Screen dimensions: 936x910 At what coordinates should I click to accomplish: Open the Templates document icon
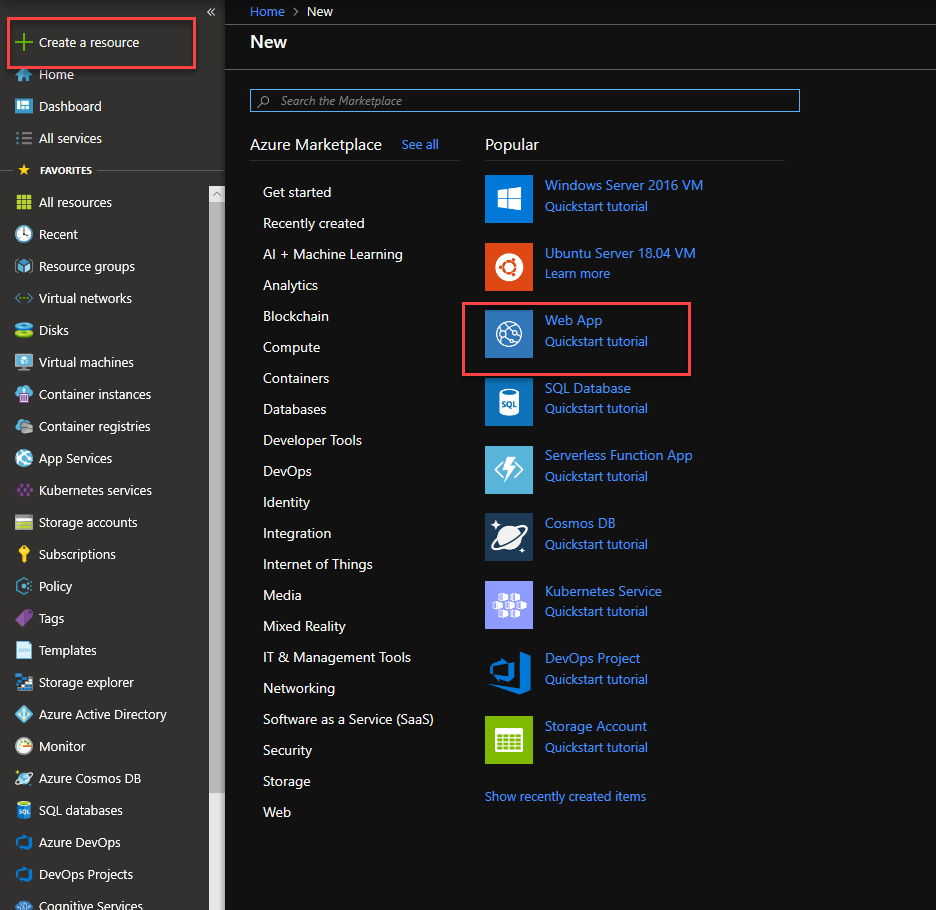(24, 650)
